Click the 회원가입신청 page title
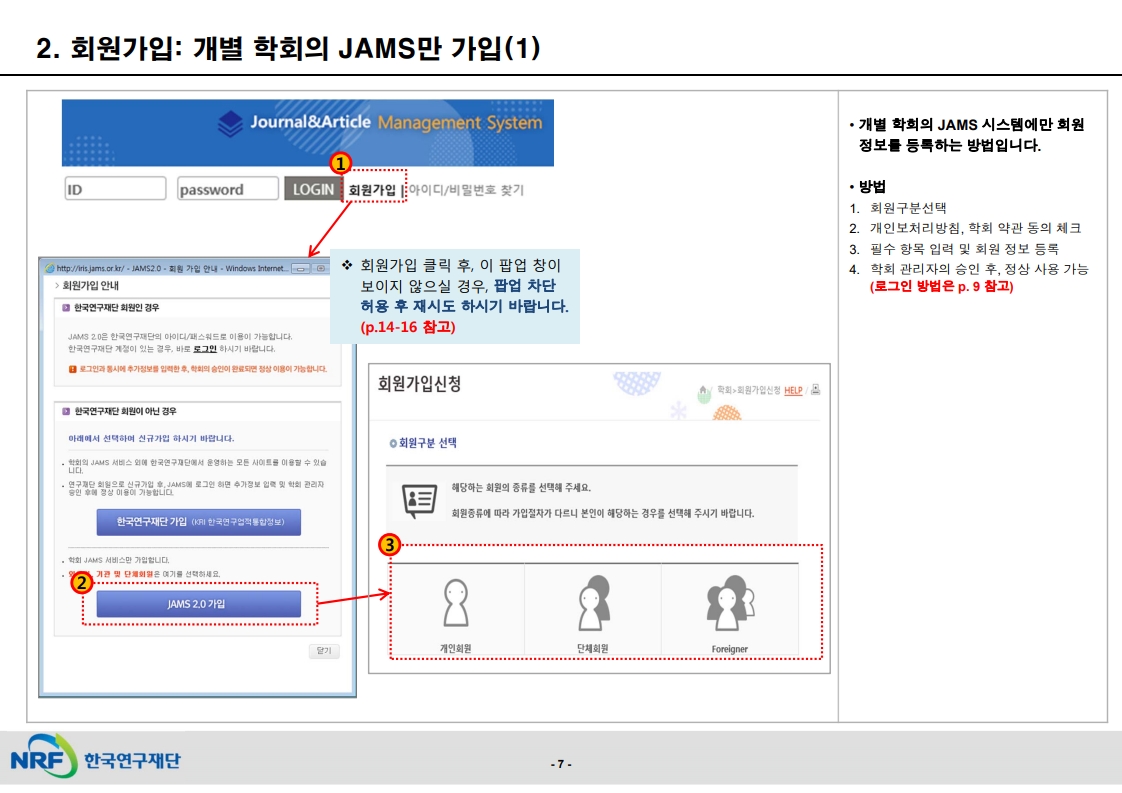Viewport: 1122px width, 793px height. 419,384
